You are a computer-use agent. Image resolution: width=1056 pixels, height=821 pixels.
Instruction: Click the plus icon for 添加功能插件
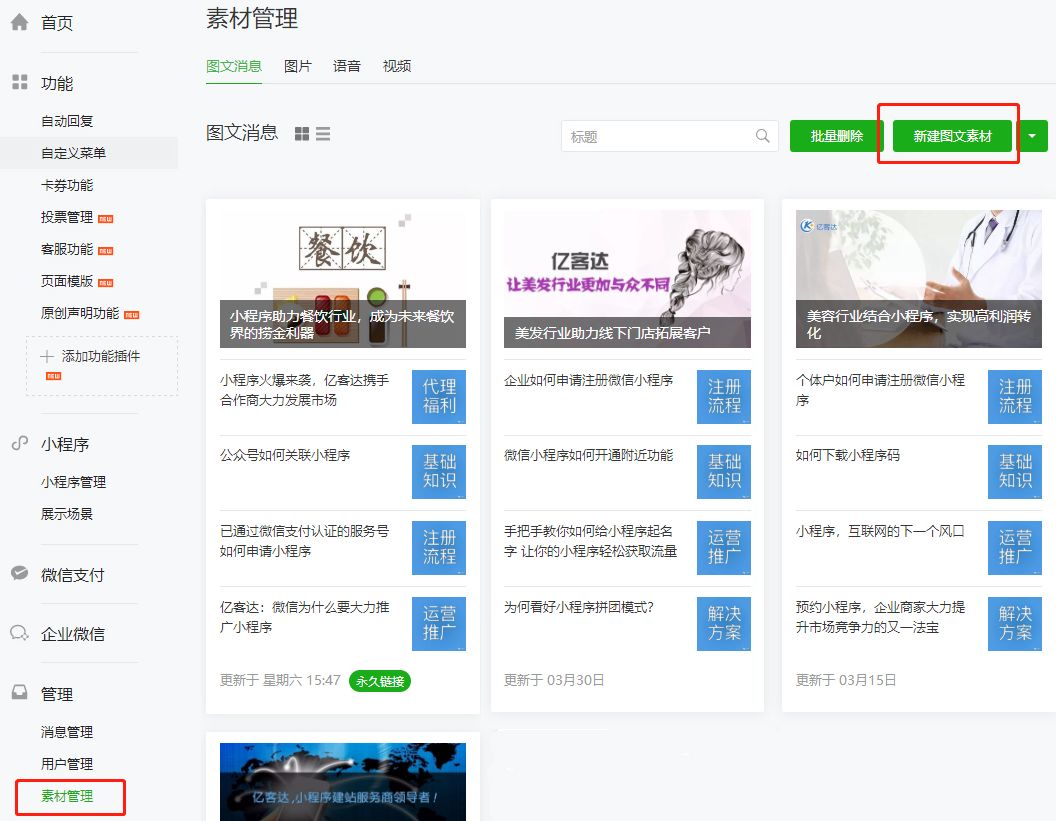(x=47, y=356)
